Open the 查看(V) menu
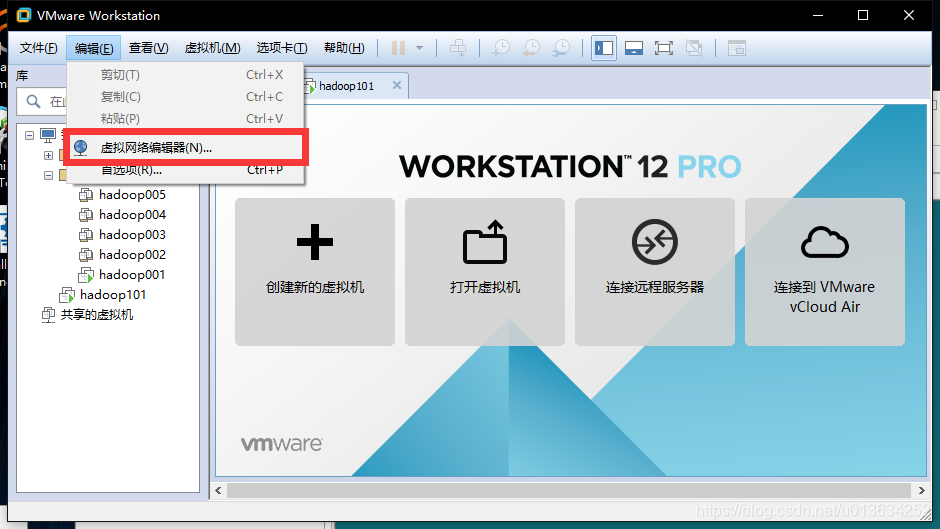 [148, 48]
